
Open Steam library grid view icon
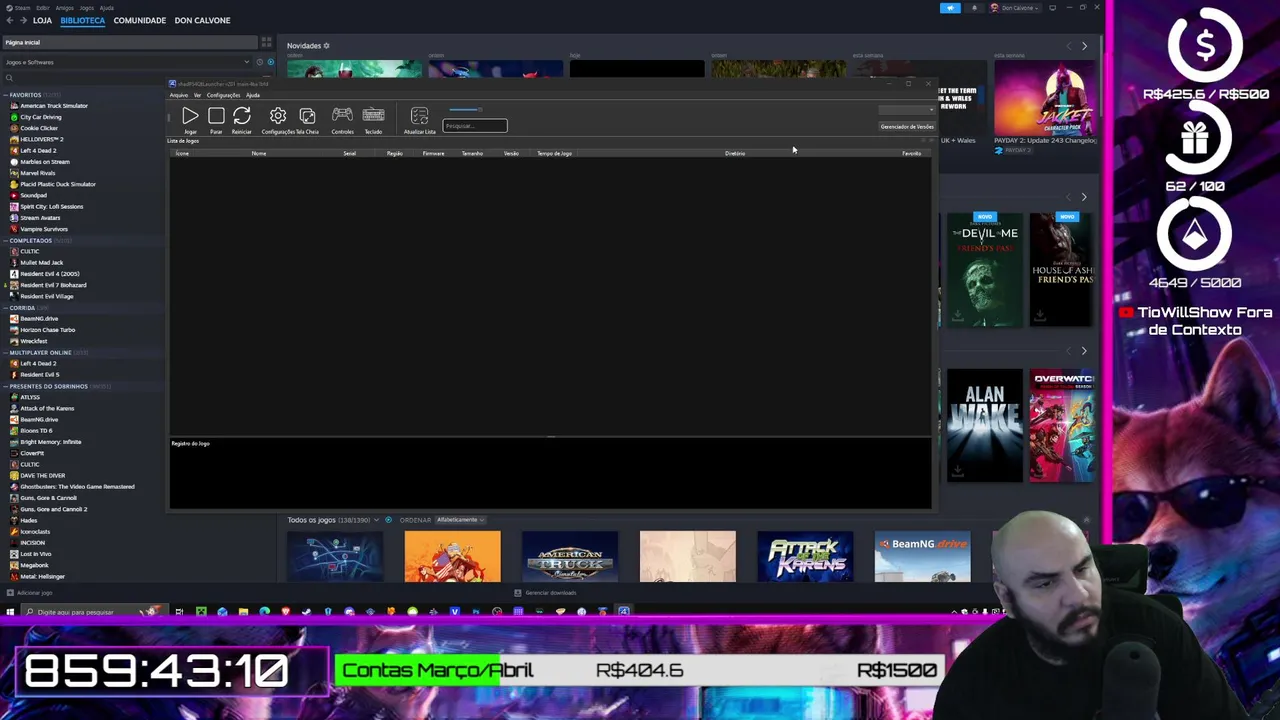(266, 42)
